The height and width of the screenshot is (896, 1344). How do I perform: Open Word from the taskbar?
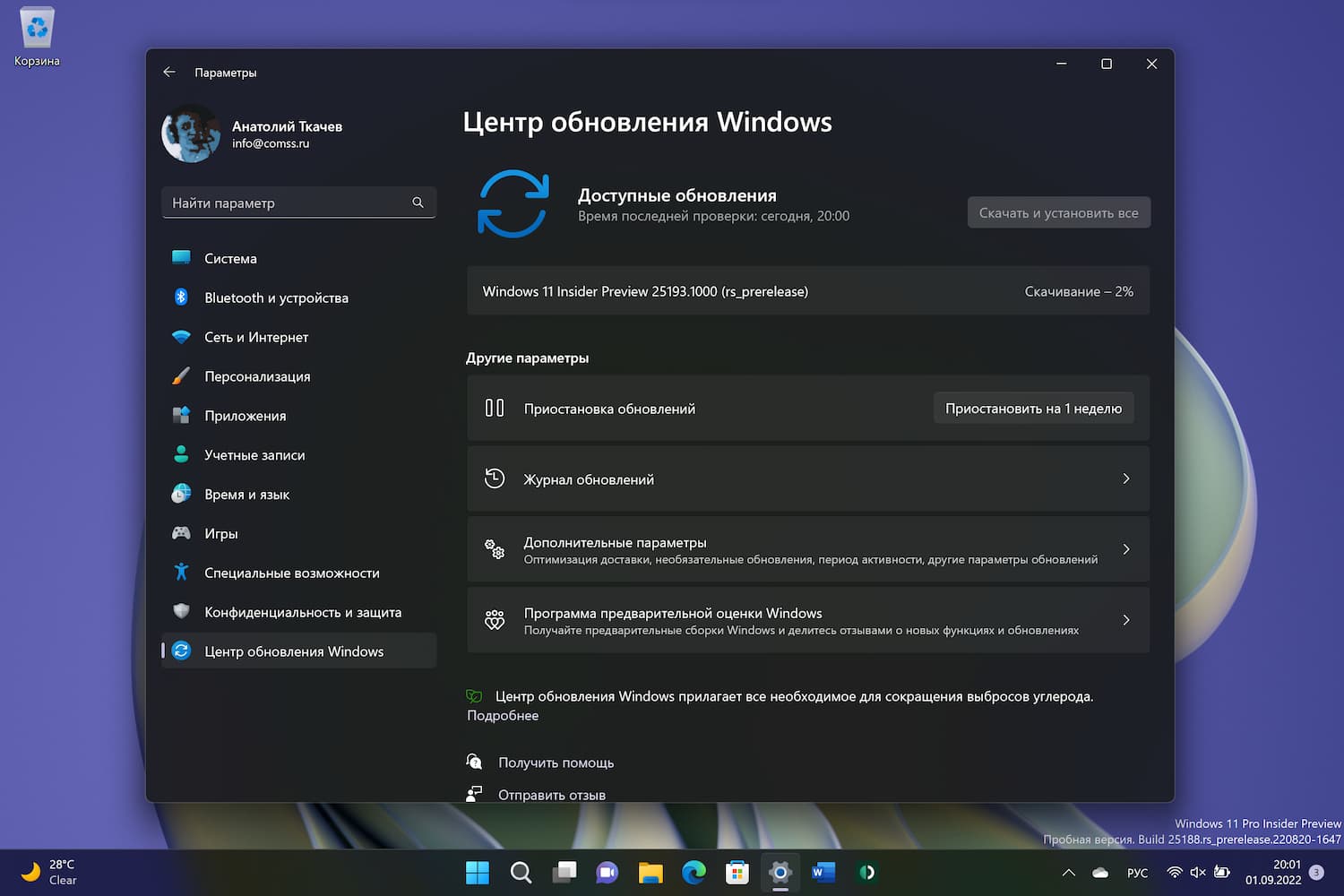click(823, 872)
